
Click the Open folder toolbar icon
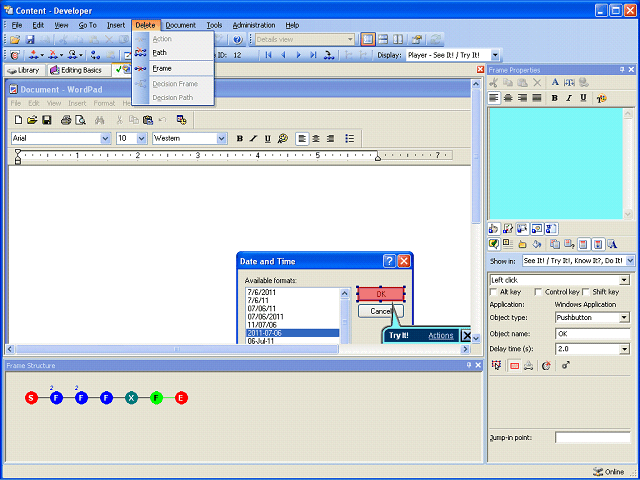(x=15, y=40)
